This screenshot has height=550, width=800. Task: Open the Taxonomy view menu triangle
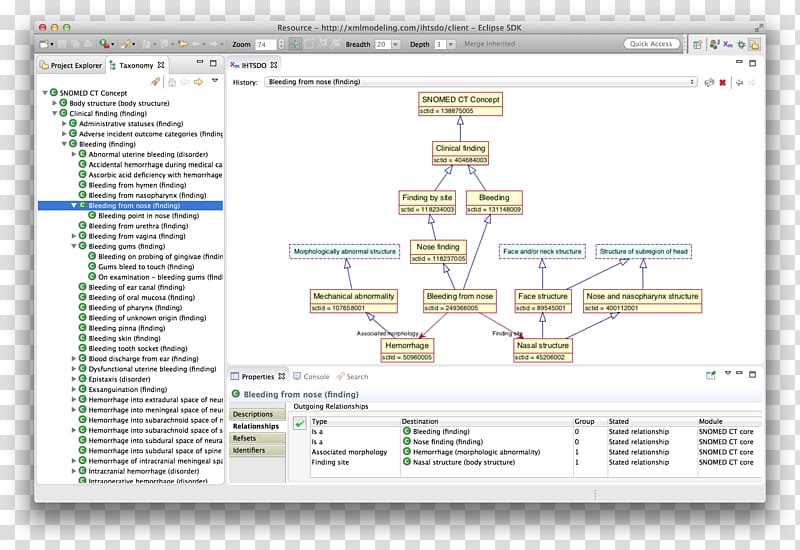[215, 81]
